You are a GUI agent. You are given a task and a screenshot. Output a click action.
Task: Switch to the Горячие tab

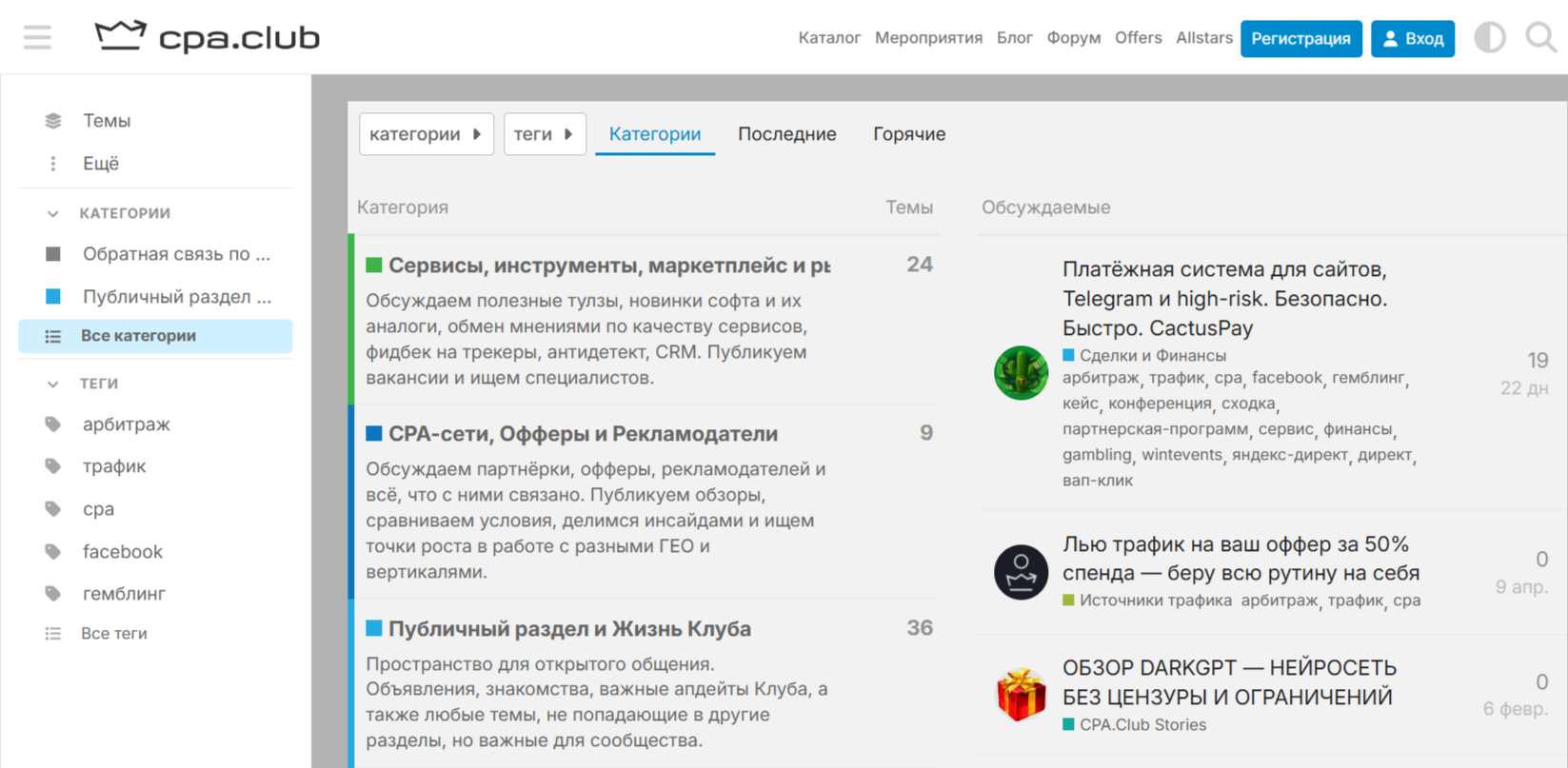click(908, 134)
